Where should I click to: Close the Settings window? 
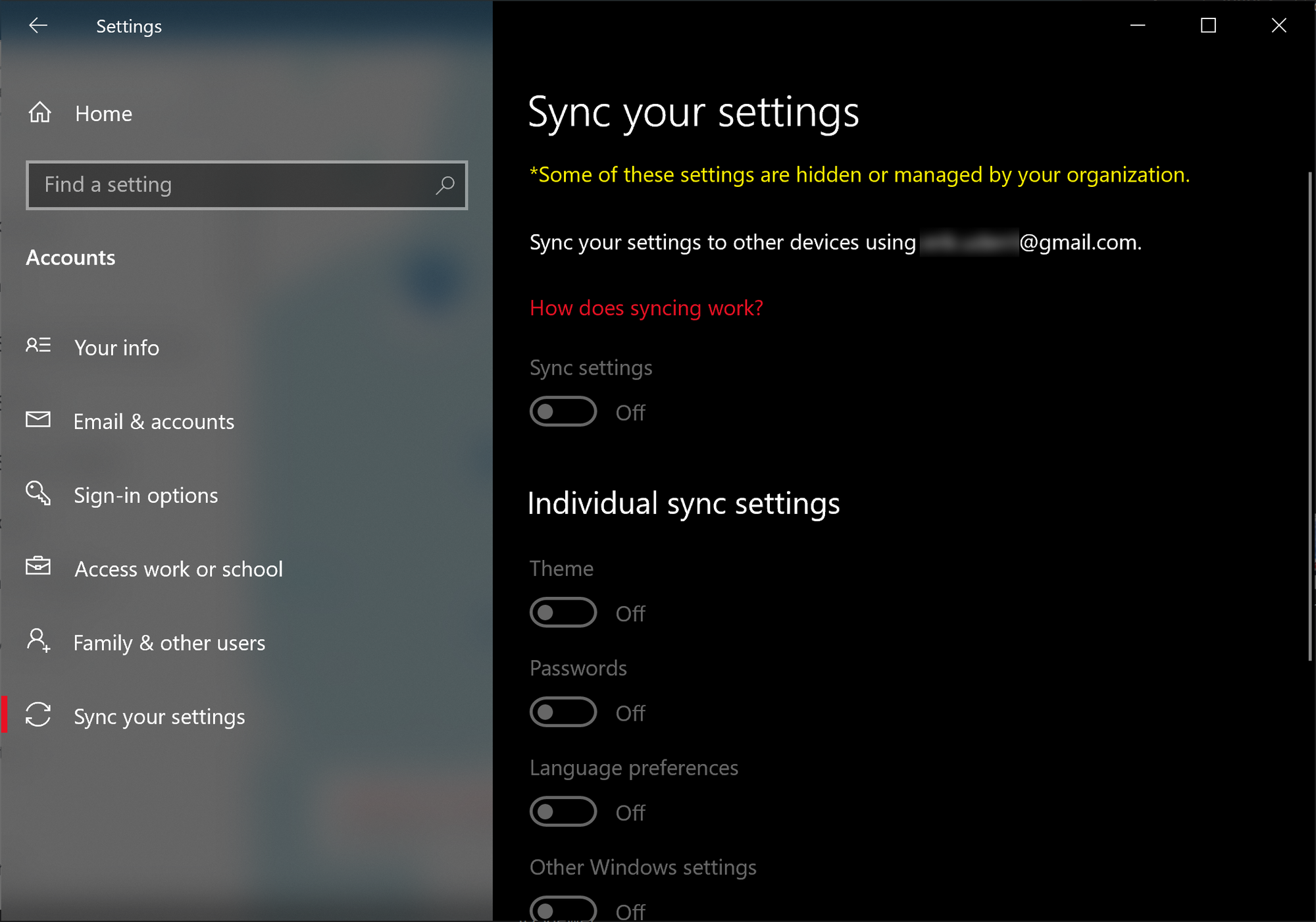(x=1278, y=26)
